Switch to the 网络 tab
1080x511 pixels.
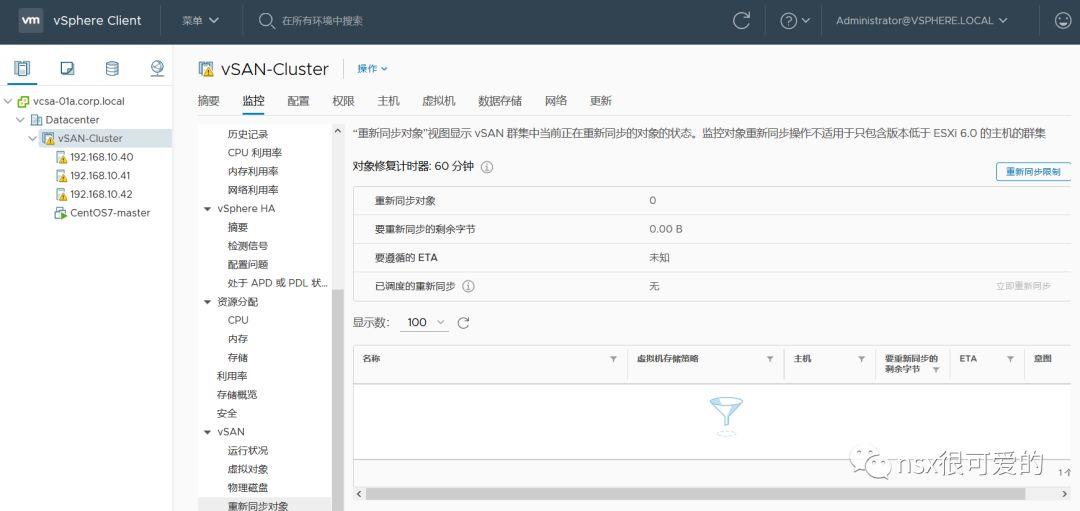556,101
